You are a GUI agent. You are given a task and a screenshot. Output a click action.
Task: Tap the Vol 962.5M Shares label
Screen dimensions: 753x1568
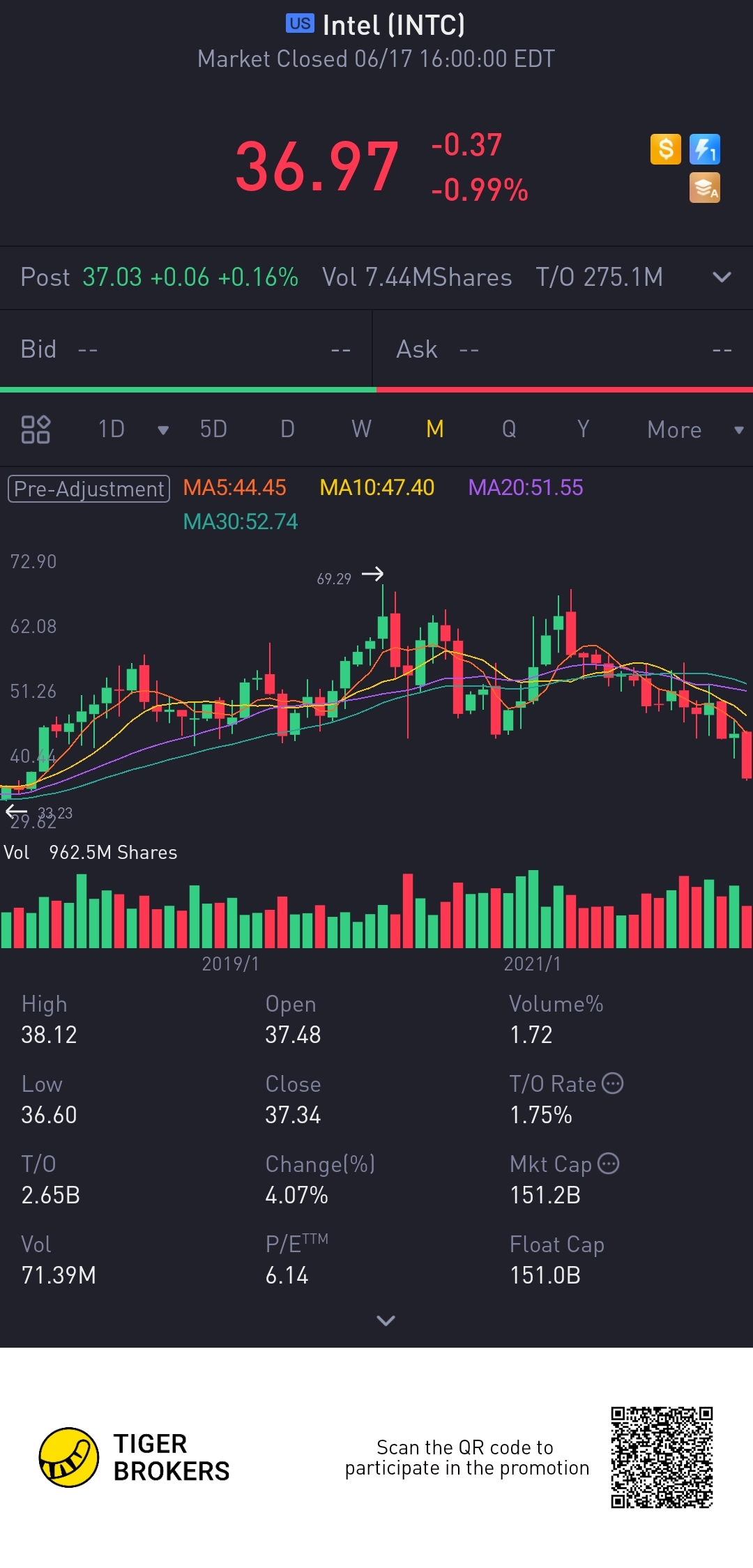pos(91,853)
